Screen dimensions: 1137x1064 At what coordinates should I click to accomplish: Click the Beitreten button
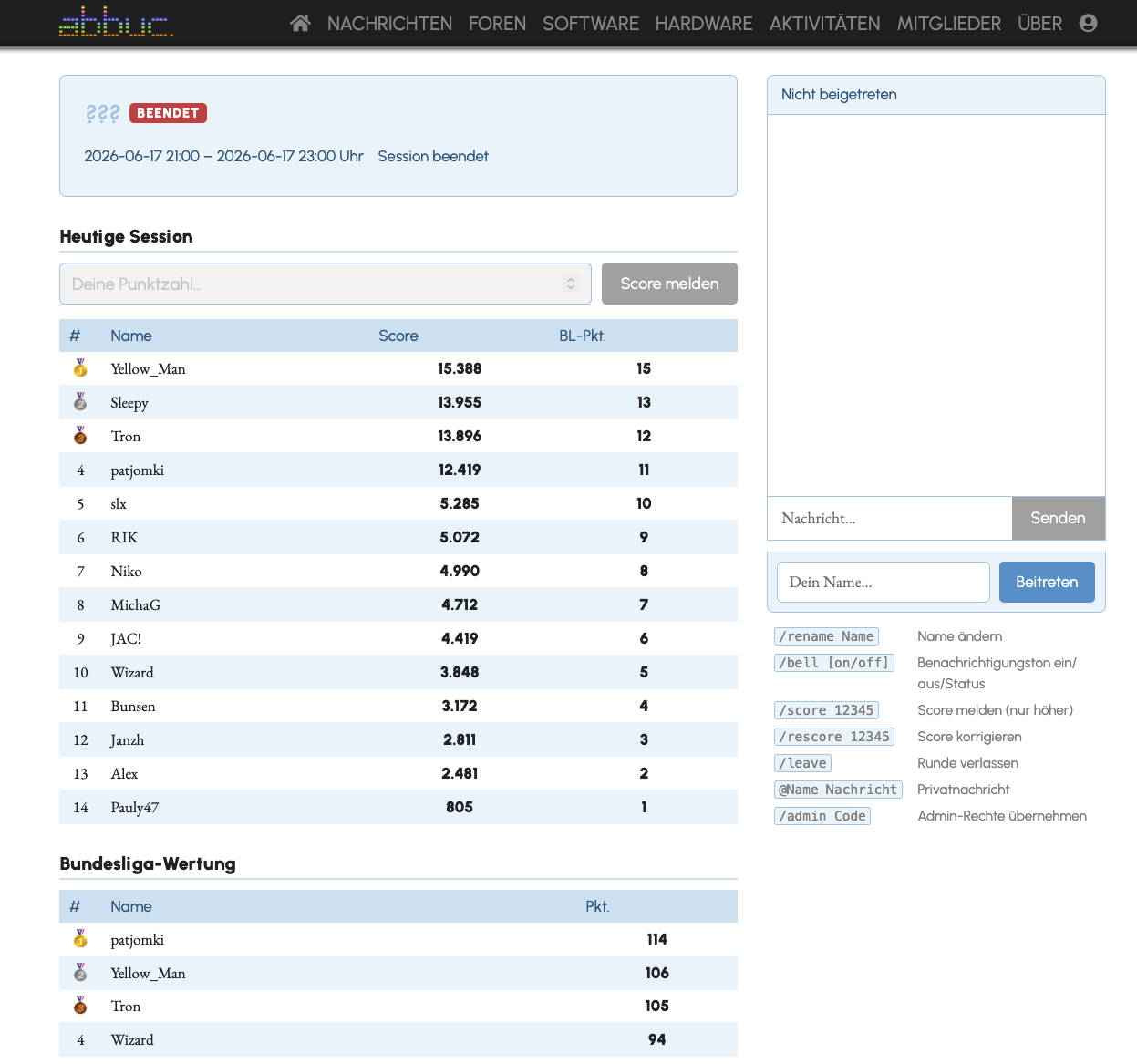pos(1047,582)
